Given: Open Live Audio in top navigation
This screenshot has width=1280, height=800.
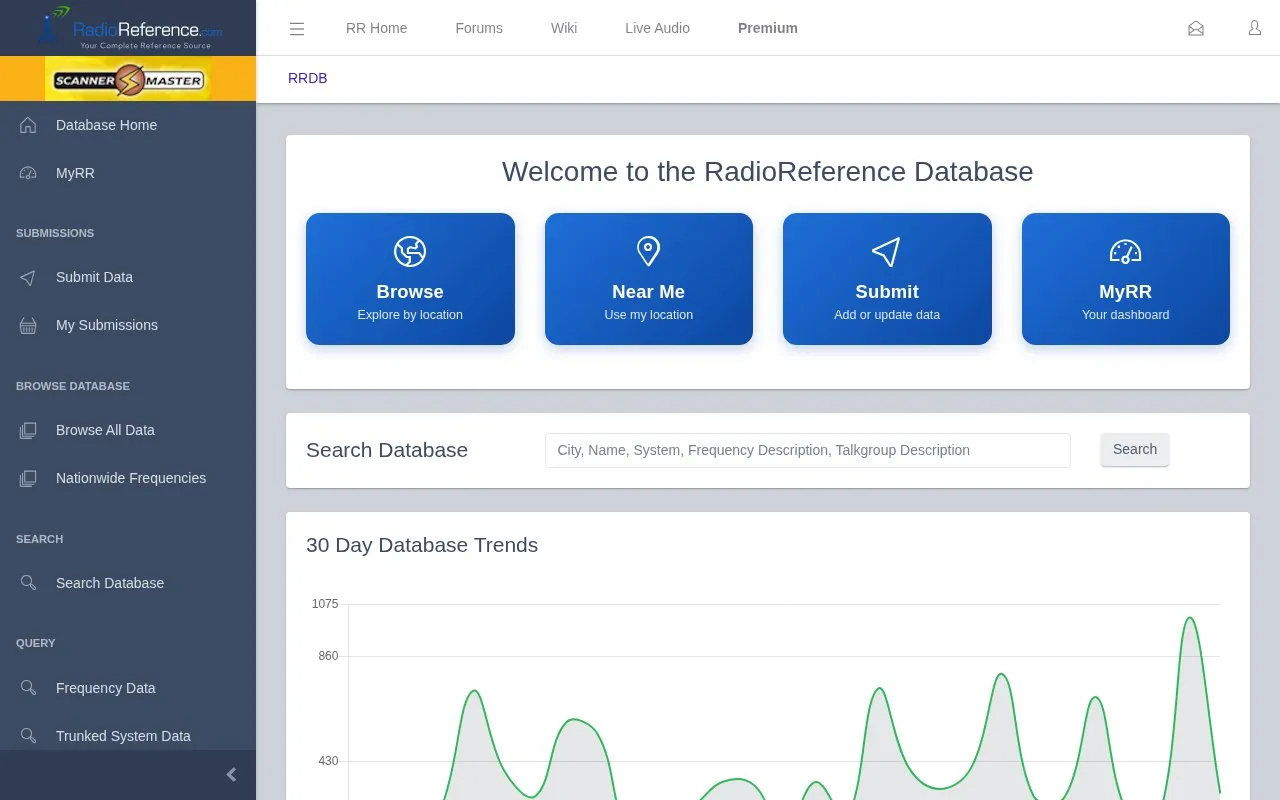Looking at the screenshot, I should pos(657,28).
